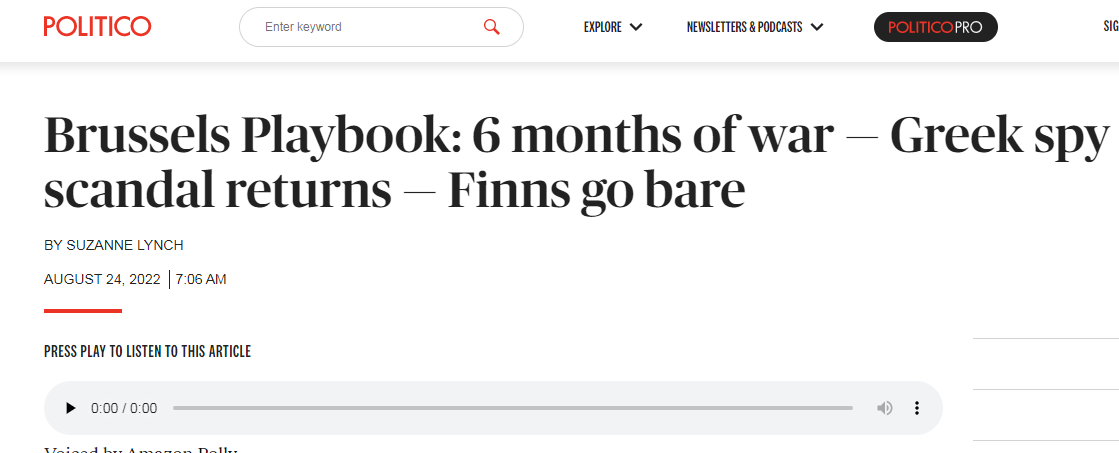Click the Voiced by Amazon Polly text

pyautogui.click(x=140, y=449)
